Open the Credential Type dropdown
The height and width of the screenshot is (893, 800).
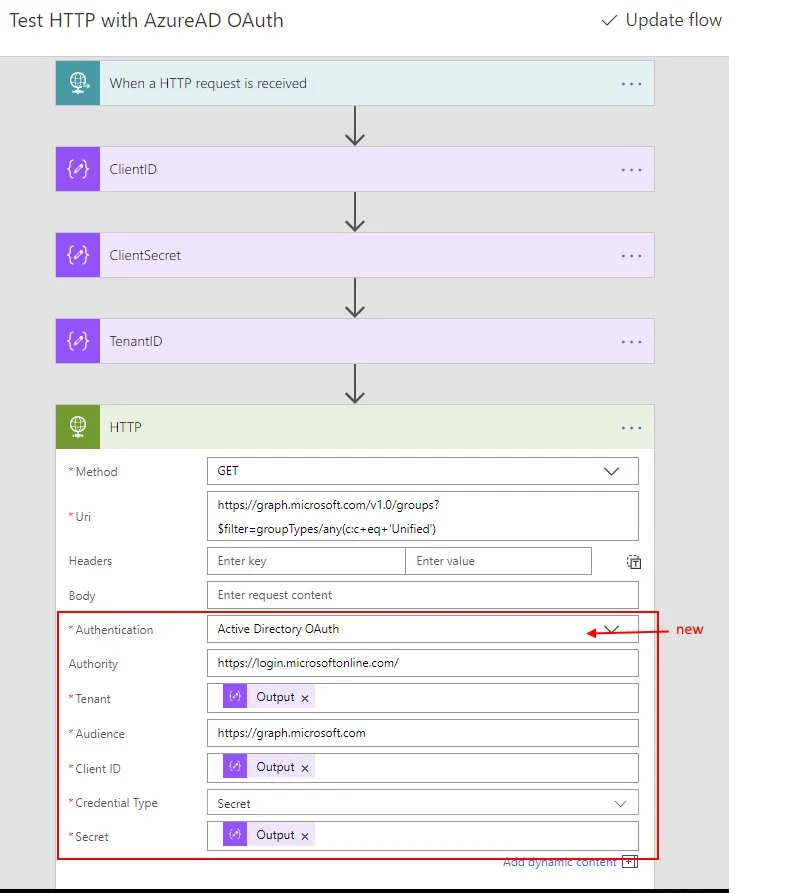pos(619,803)
